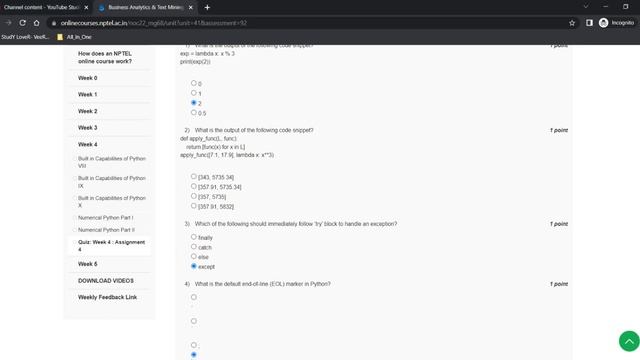Open lesson Numerical Python Part I
Viewport: 640px width, 360px height.
[x=106, y=218]
